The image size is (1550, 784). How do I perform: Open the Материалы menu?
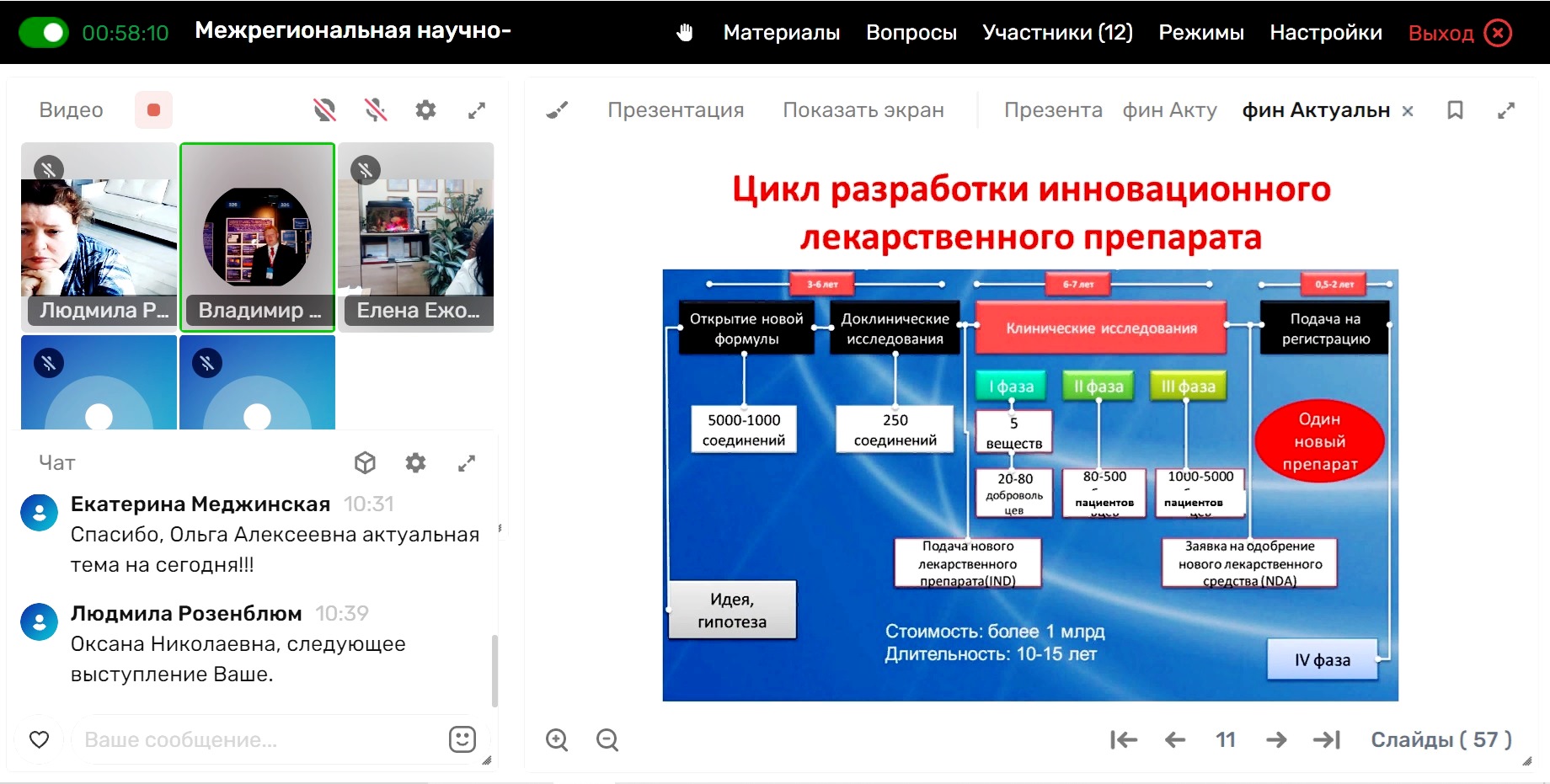point(782,33)
